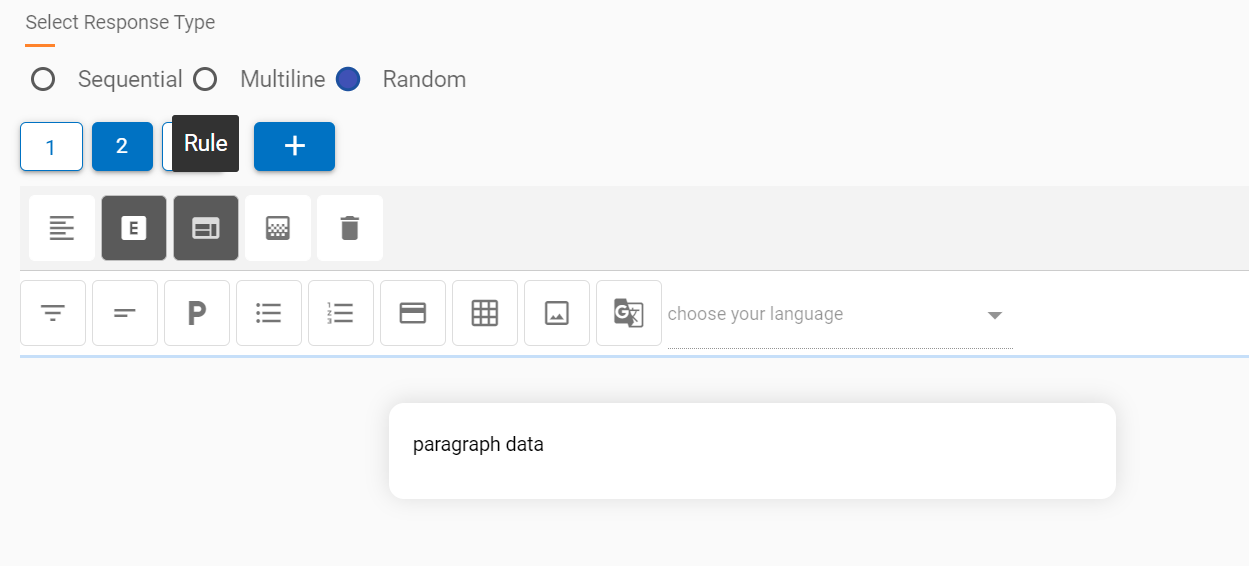Add a new response with plus button
This screenshot has height=566, width=1249.
[x=294, y=146]
